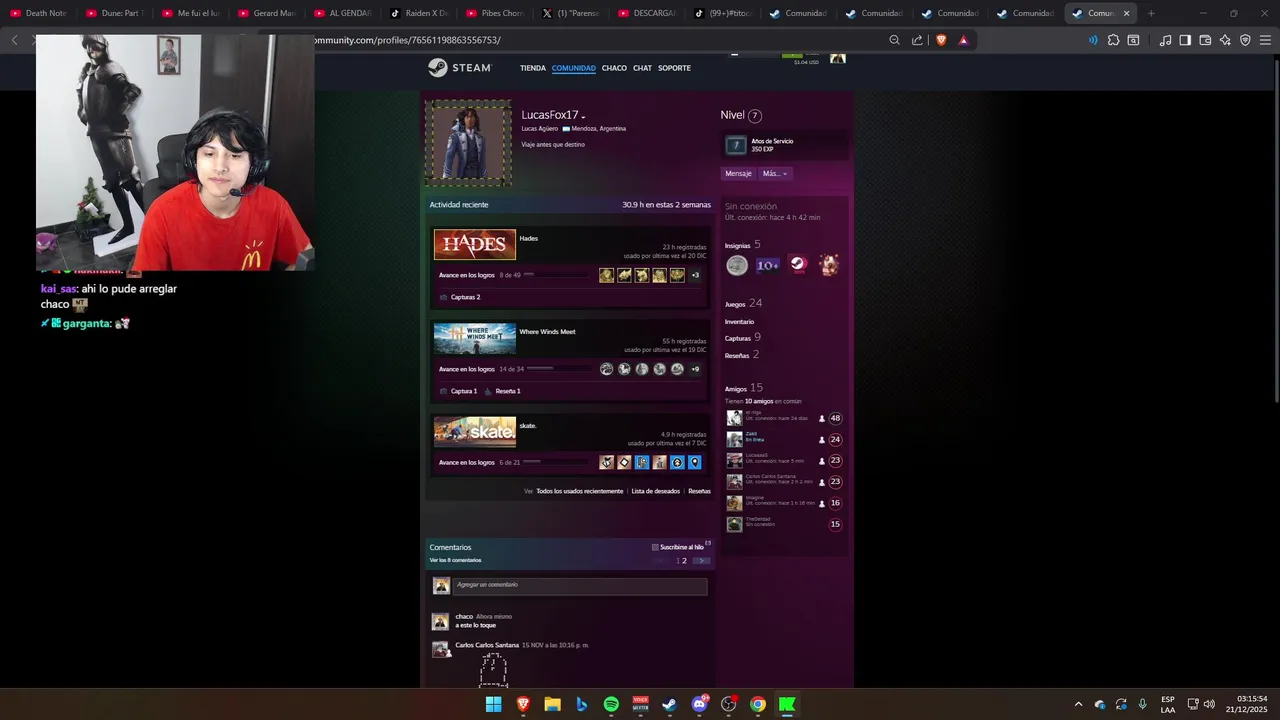The height and width of the screenshot is (720, 1280).
Task: Open the music note playlist icon
Action: (1165, 40)
